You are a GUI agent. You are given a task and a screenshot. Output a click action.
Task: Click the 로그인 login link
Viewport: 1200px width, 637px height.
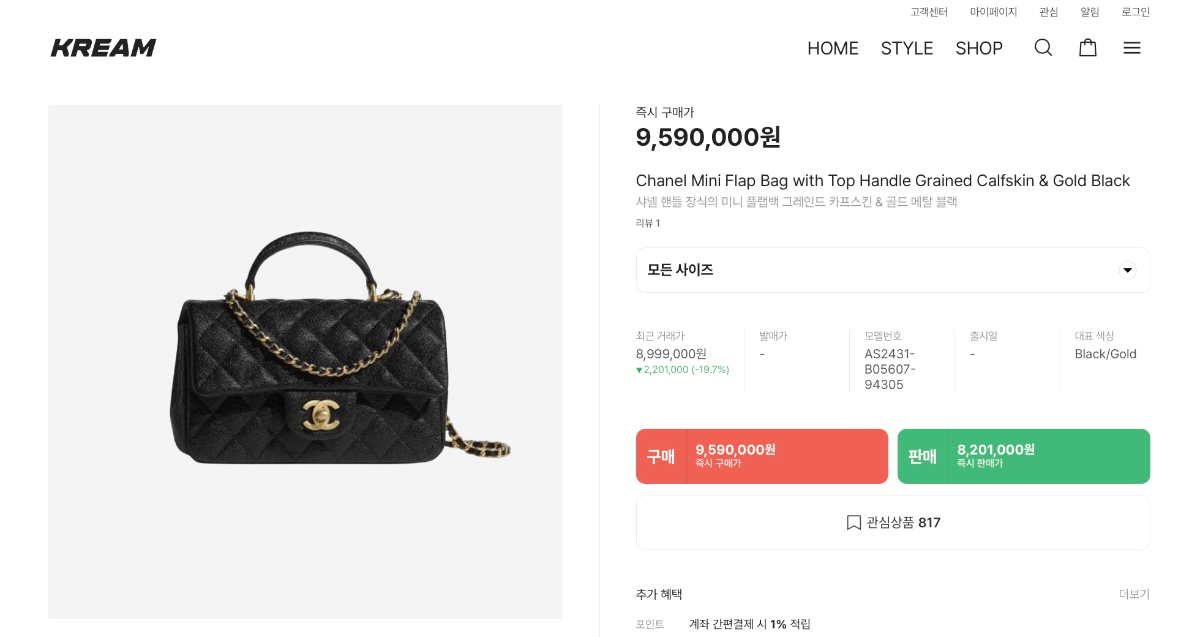coord(1135,12)
